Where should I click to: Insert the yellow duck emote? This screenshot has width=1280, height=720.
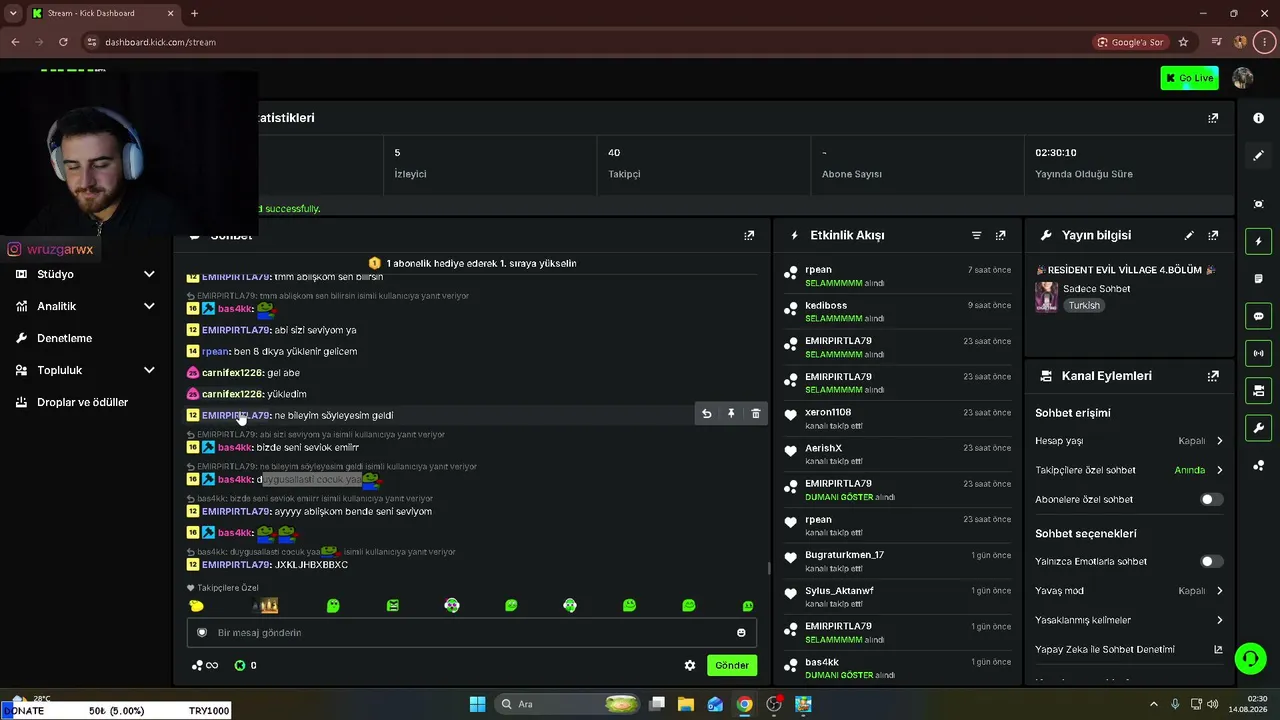[196, 606]
